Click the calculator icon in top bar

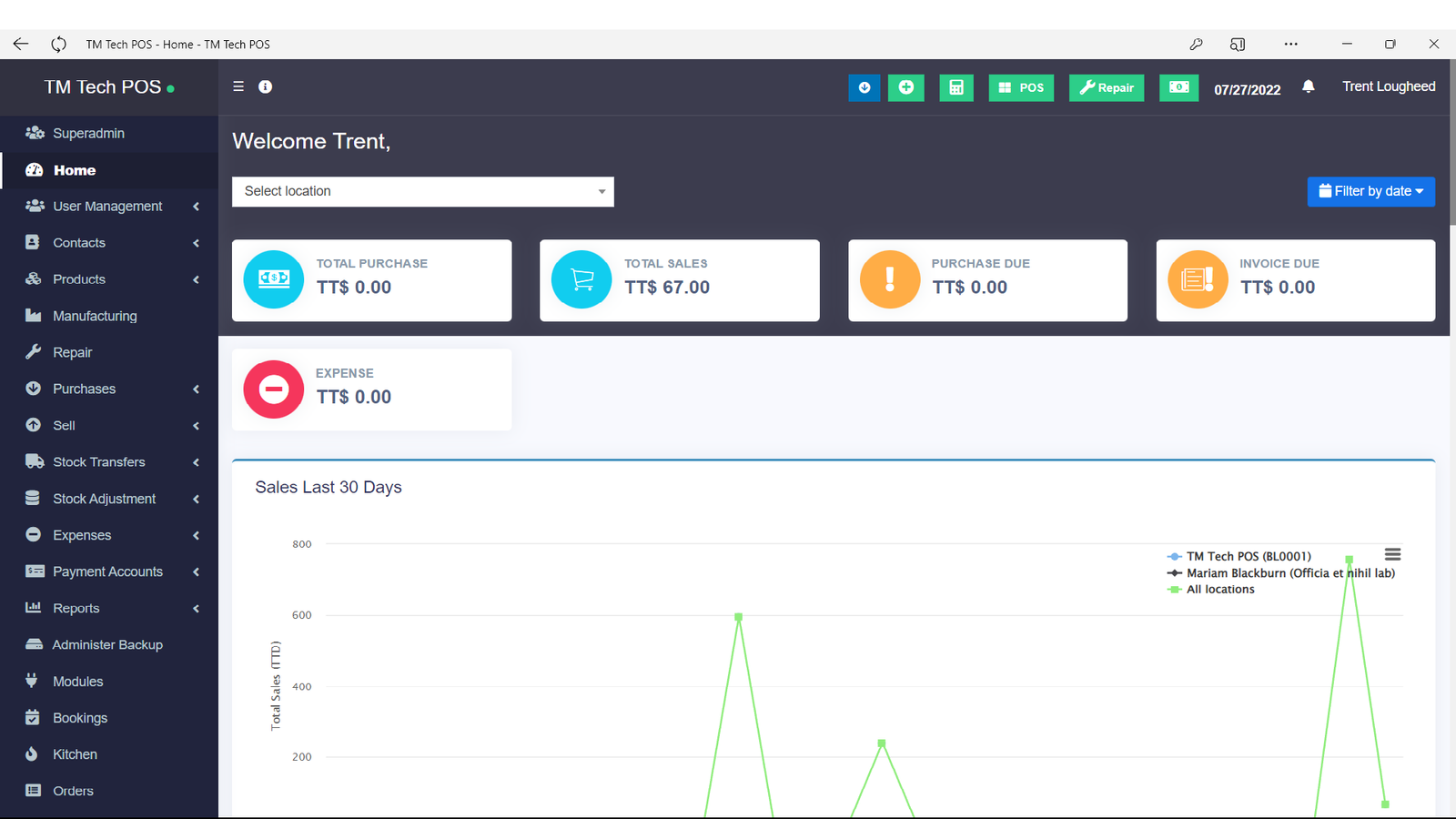click(955, 87)
